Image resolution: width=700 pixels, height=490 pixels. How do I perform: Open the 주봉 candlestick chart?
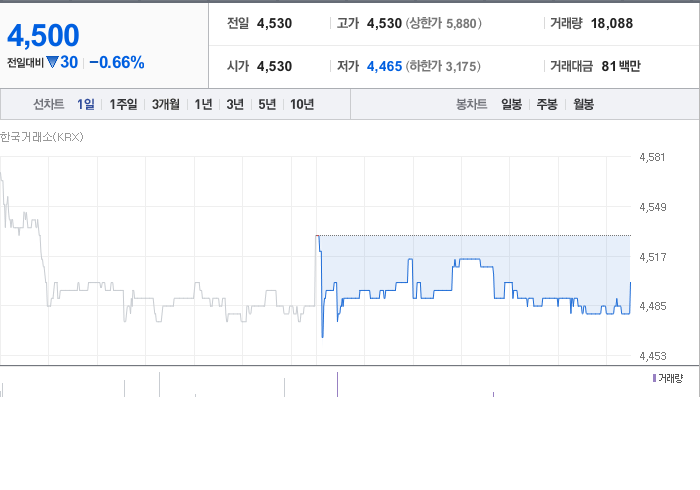(x=547, y=104)
